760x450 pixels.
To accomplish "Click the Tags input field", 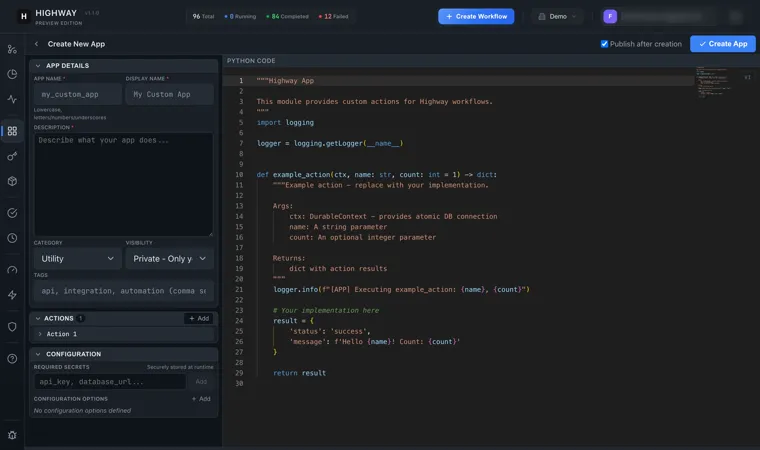I will pyautogui.click(x=124, y=291).
